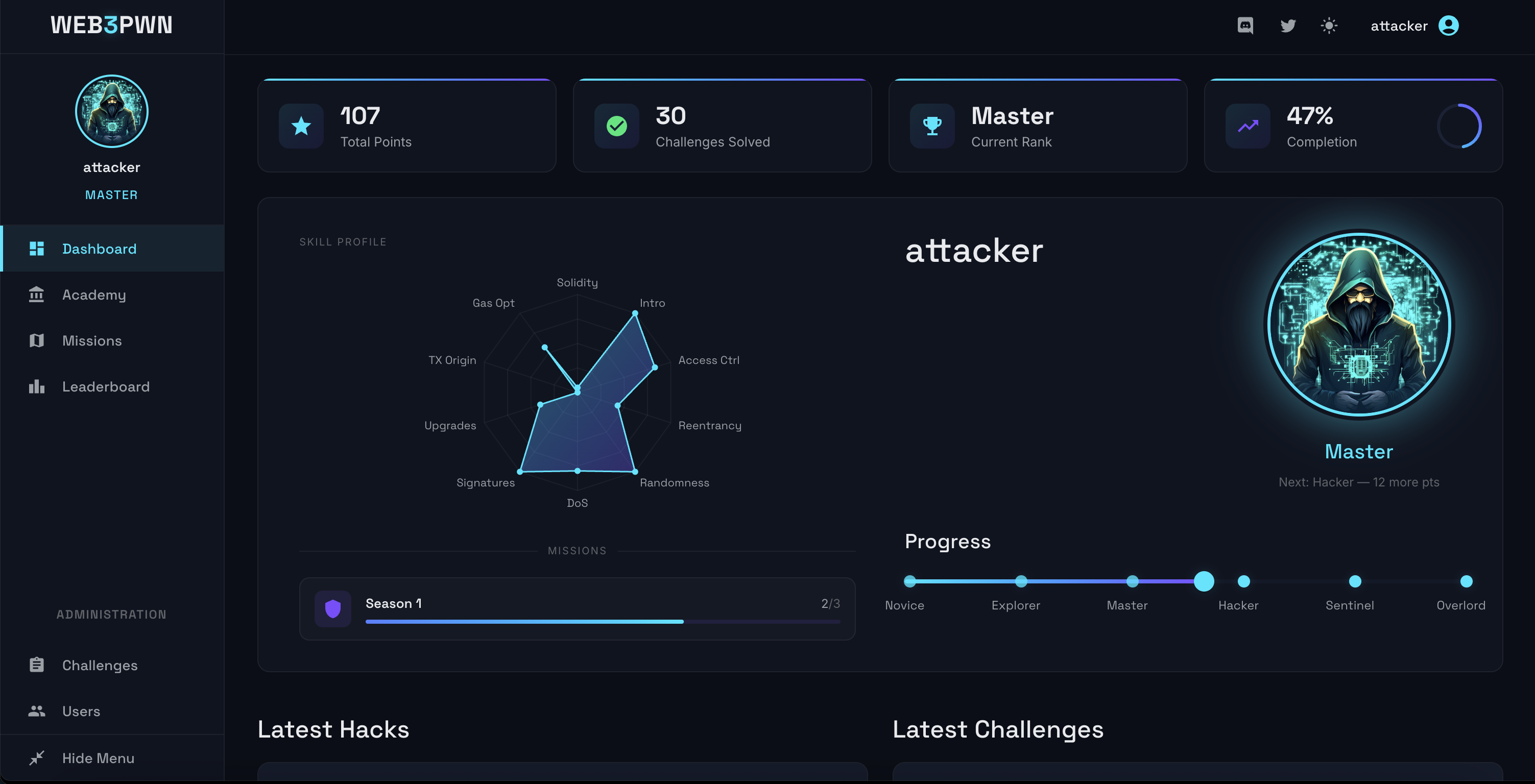View Leaderboard via the bar chart icon
Screen dimensions: 1535x784
36,386
